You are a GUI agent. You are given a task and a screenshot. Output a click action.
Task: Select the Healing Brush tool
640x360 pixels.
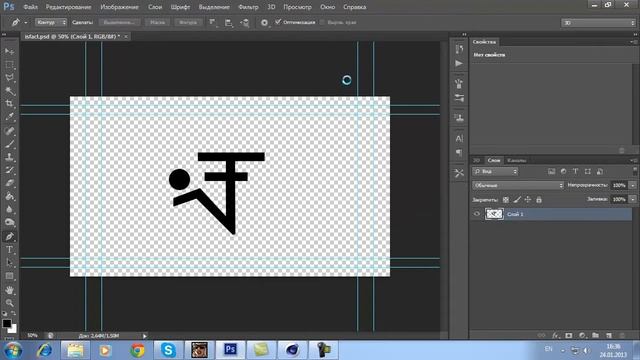click(x=9, y=131)
